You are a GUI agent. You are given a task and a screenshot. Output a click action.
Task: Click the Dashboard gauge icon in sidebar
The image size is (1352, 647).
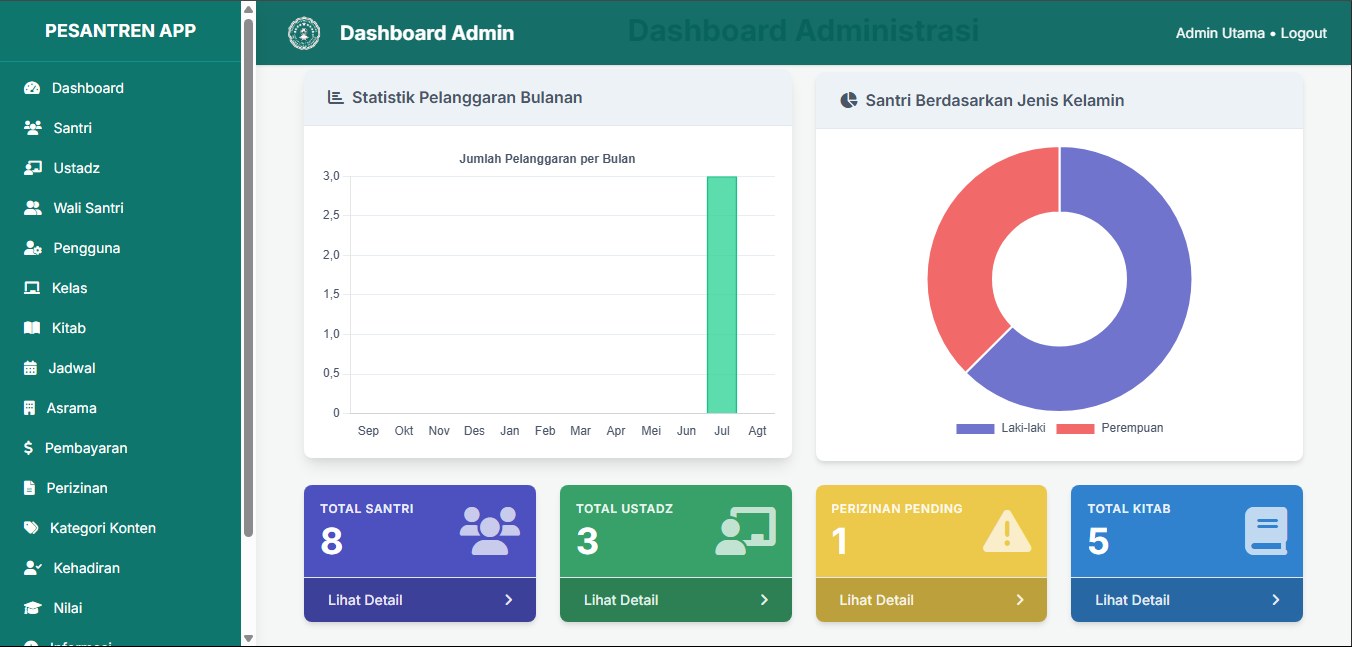(x=32, y=88)
